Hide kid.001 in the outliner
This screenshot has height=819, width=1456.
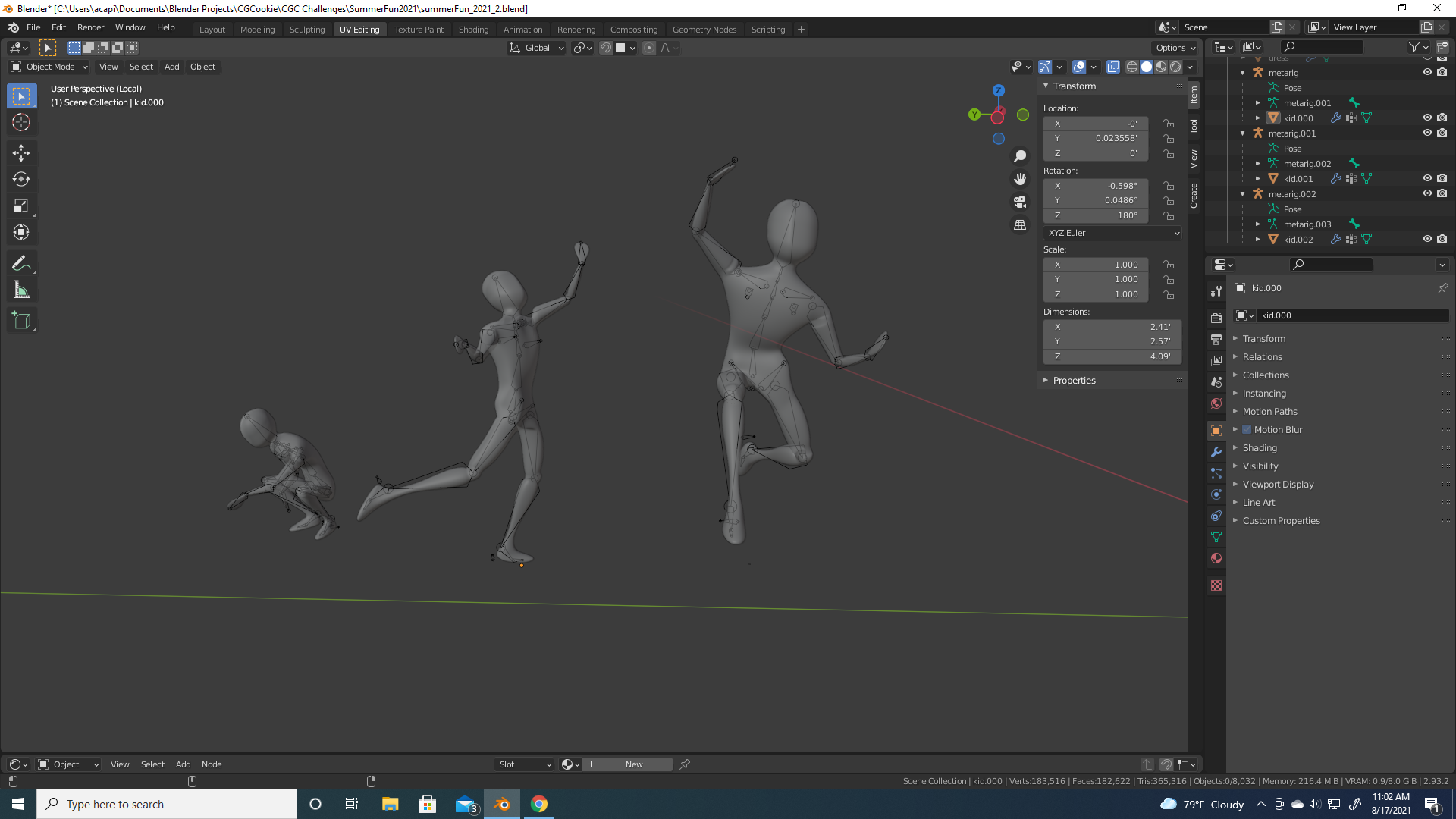tap(1427, 178)
